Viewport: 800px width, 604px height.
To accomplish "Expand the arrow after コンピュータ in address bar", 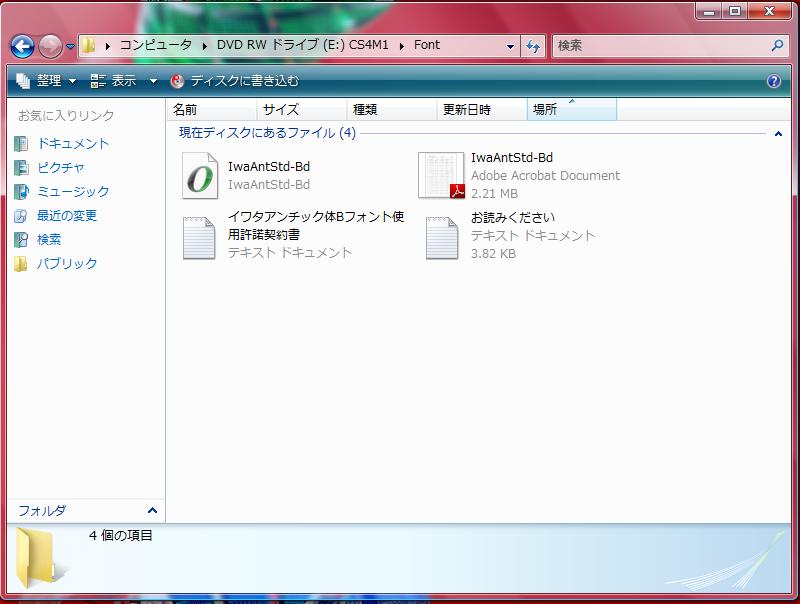I will coord(205,46).
